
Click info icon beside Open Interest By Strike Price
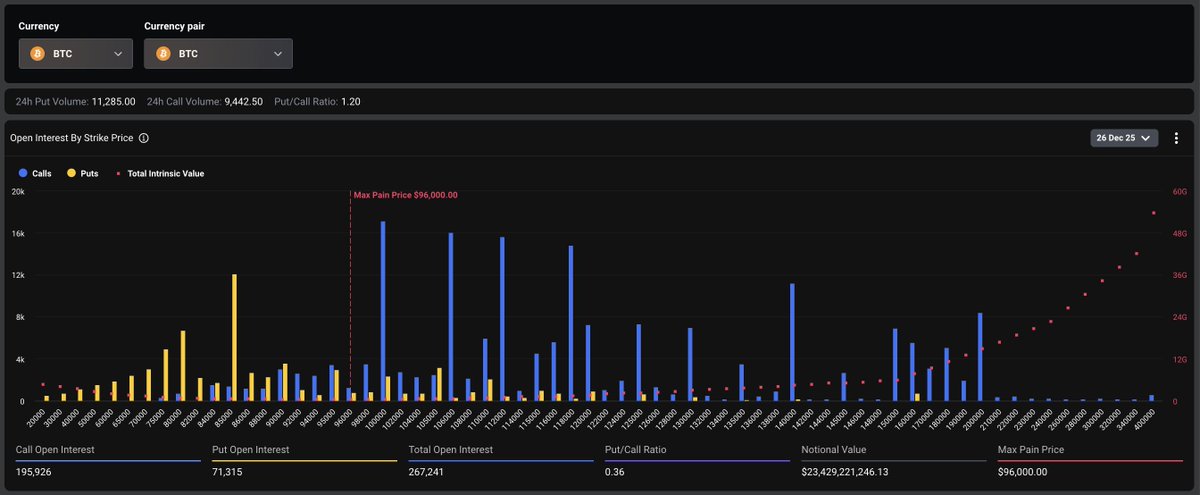click(x=144, y=138)
